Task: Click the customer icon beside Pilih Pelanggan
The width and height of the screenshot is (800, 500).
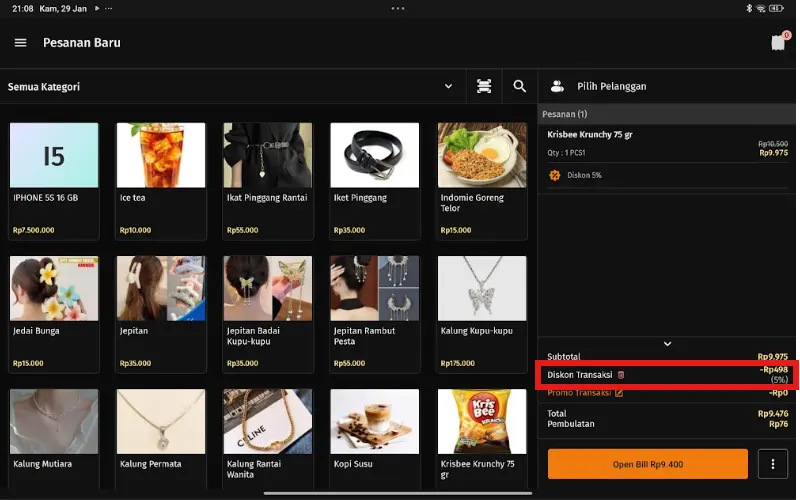Action: pos(557,87)
